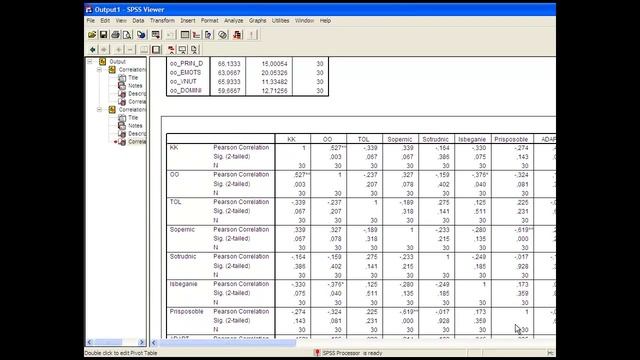The image size is (640, 360).
Task: Open the Dialog Recall toolbar icon
Action: pyautogui.click(x=156, y=35)
